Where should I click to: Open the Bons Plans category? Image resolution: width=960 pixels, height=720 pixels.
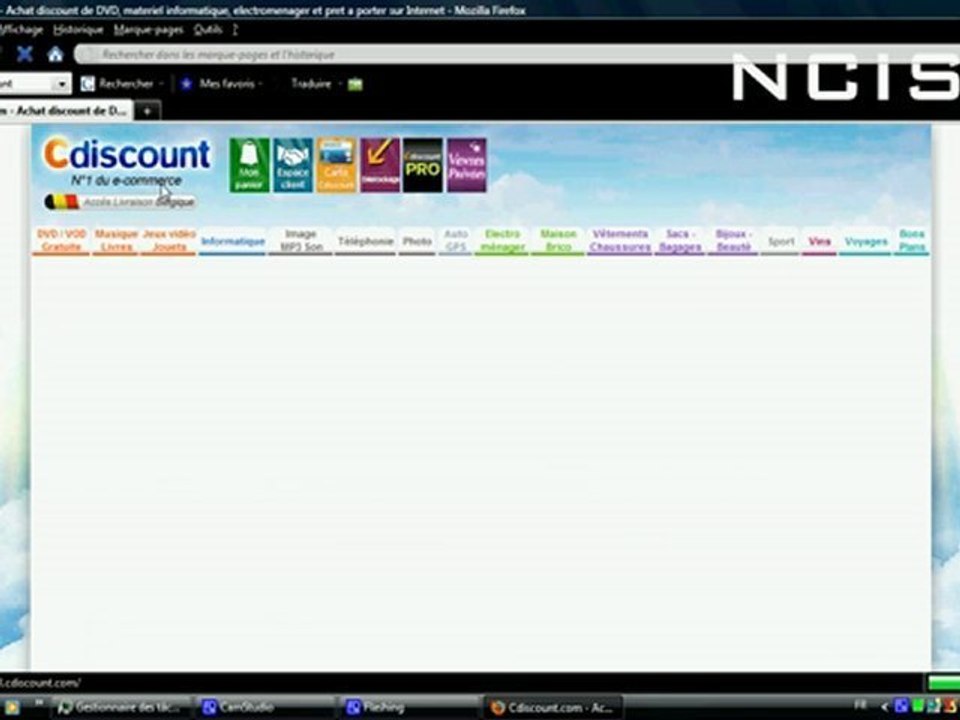(912, 241)
